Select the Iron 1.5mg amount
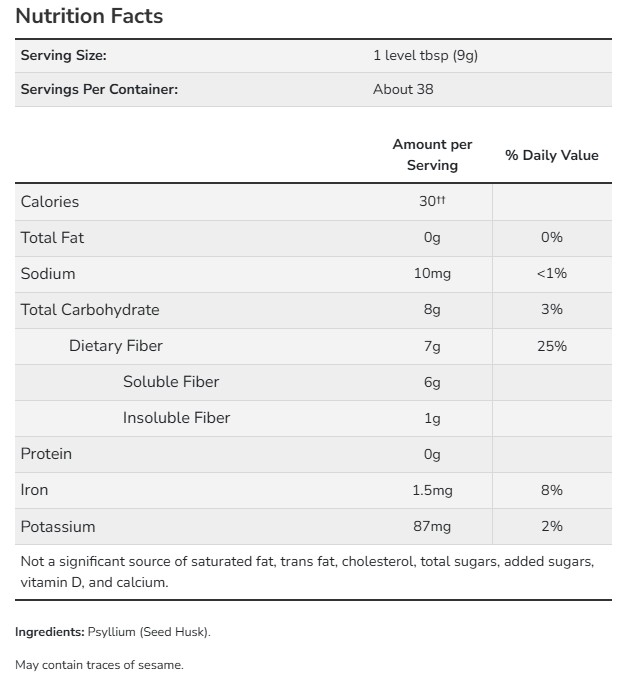This screenshot has width=623, height=677. 432,490
